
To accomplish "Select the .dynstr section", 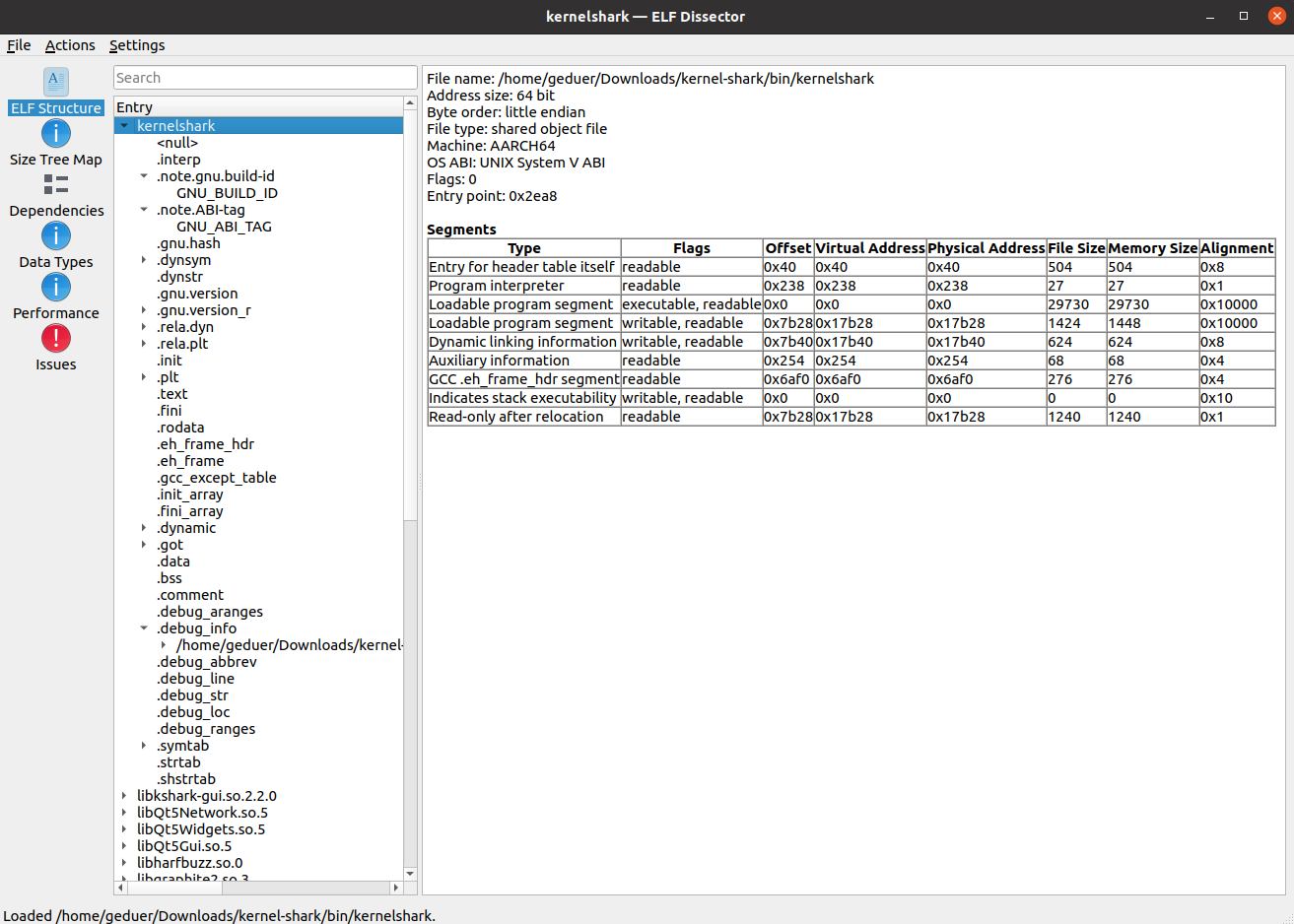I will tap(179, 277).
